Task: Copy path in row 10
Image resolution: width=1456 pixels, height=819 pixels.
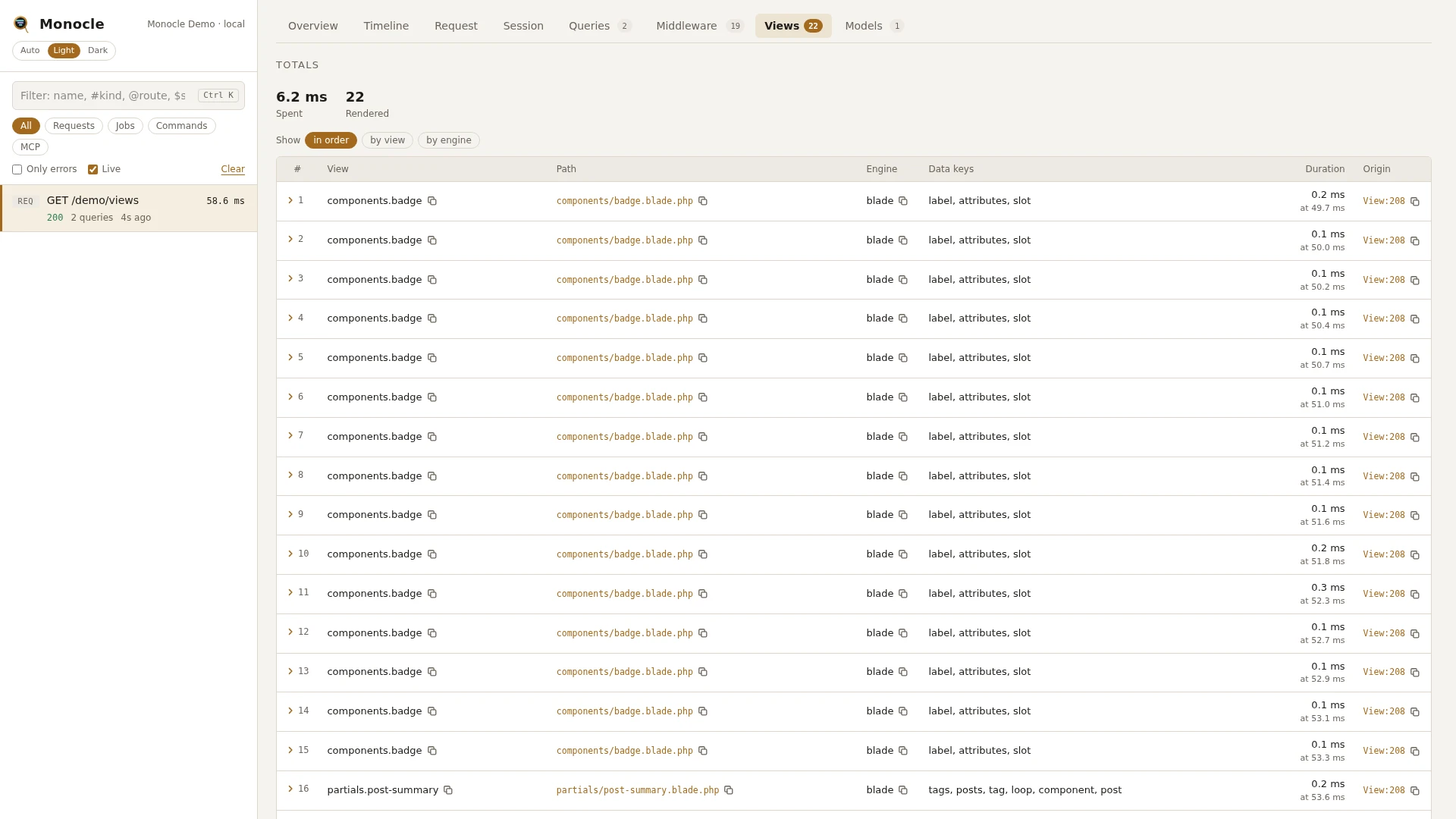Action: tap(703, 554)
